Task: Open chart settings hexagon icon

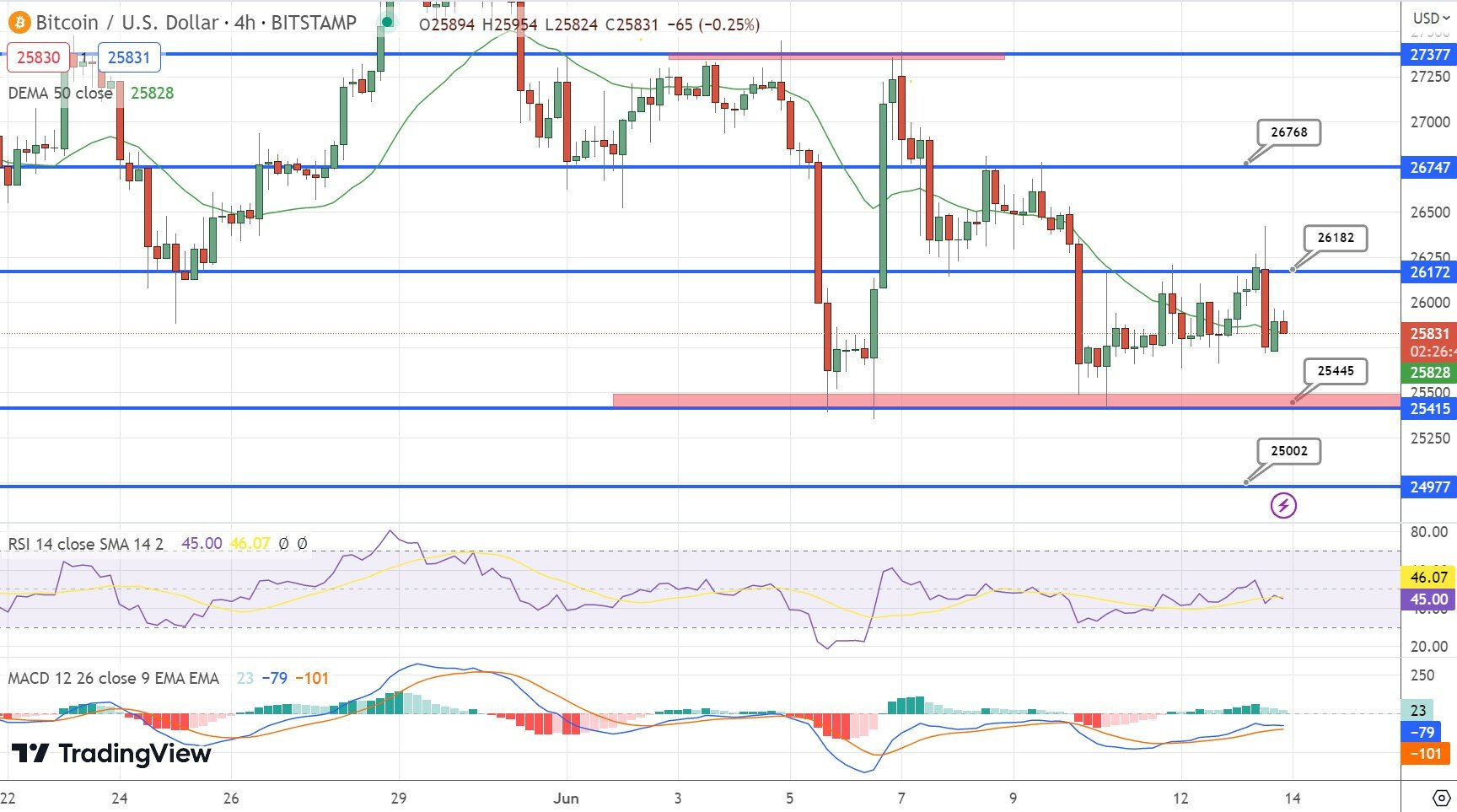Action: click(x=1441, y=798)
